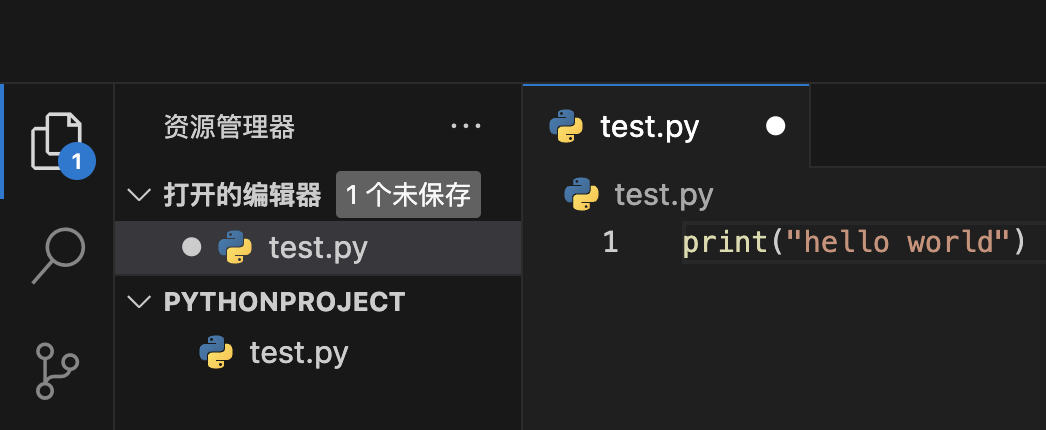Click the Python icon in open editors list
The image size is (1046, 430).
[x=235, y=247]
